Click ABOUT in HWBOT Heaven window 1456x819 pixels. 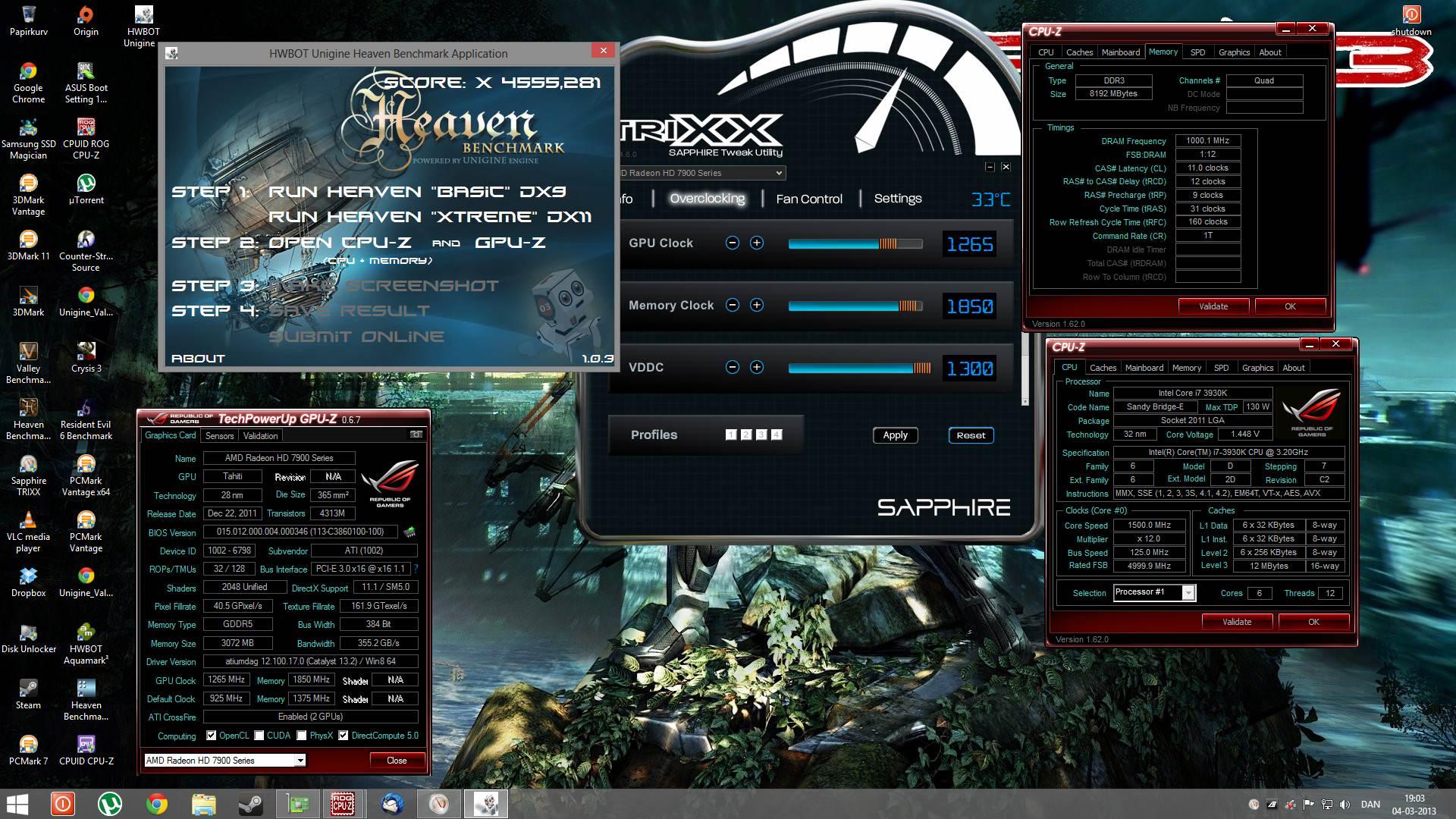[198, 359]
